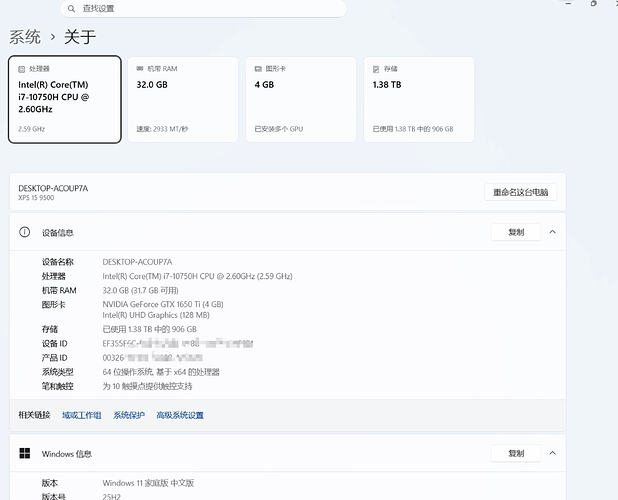Open 域或工作组 link
This screenshot has height=500, width=618.
pos(82,415)
